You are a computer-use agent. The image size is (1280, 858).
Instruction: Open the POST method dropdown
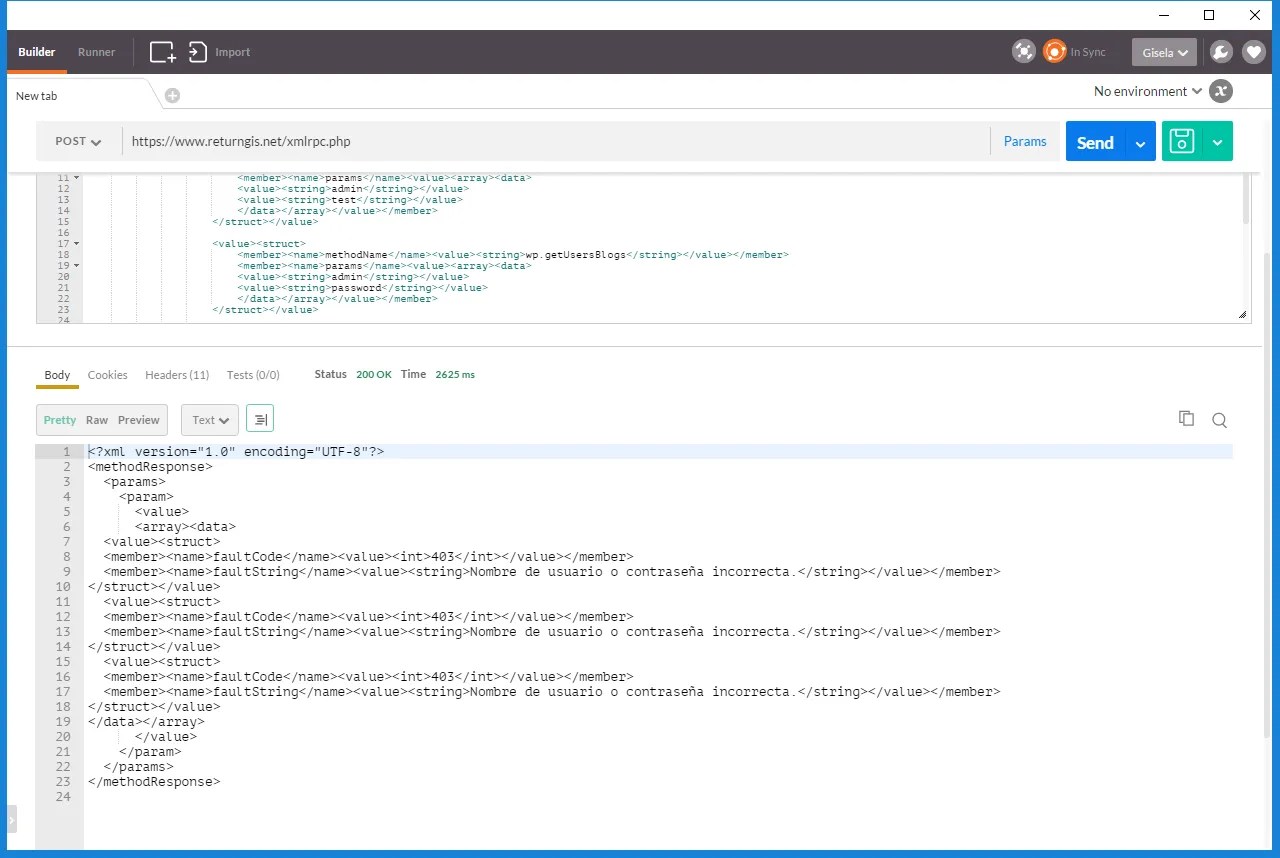79,141
